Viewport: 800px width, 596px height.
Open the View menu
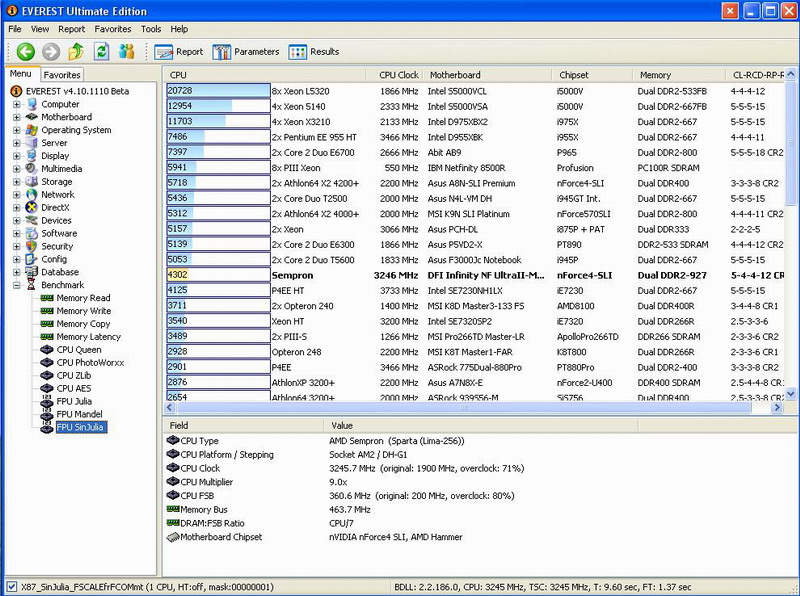(40, 29)
